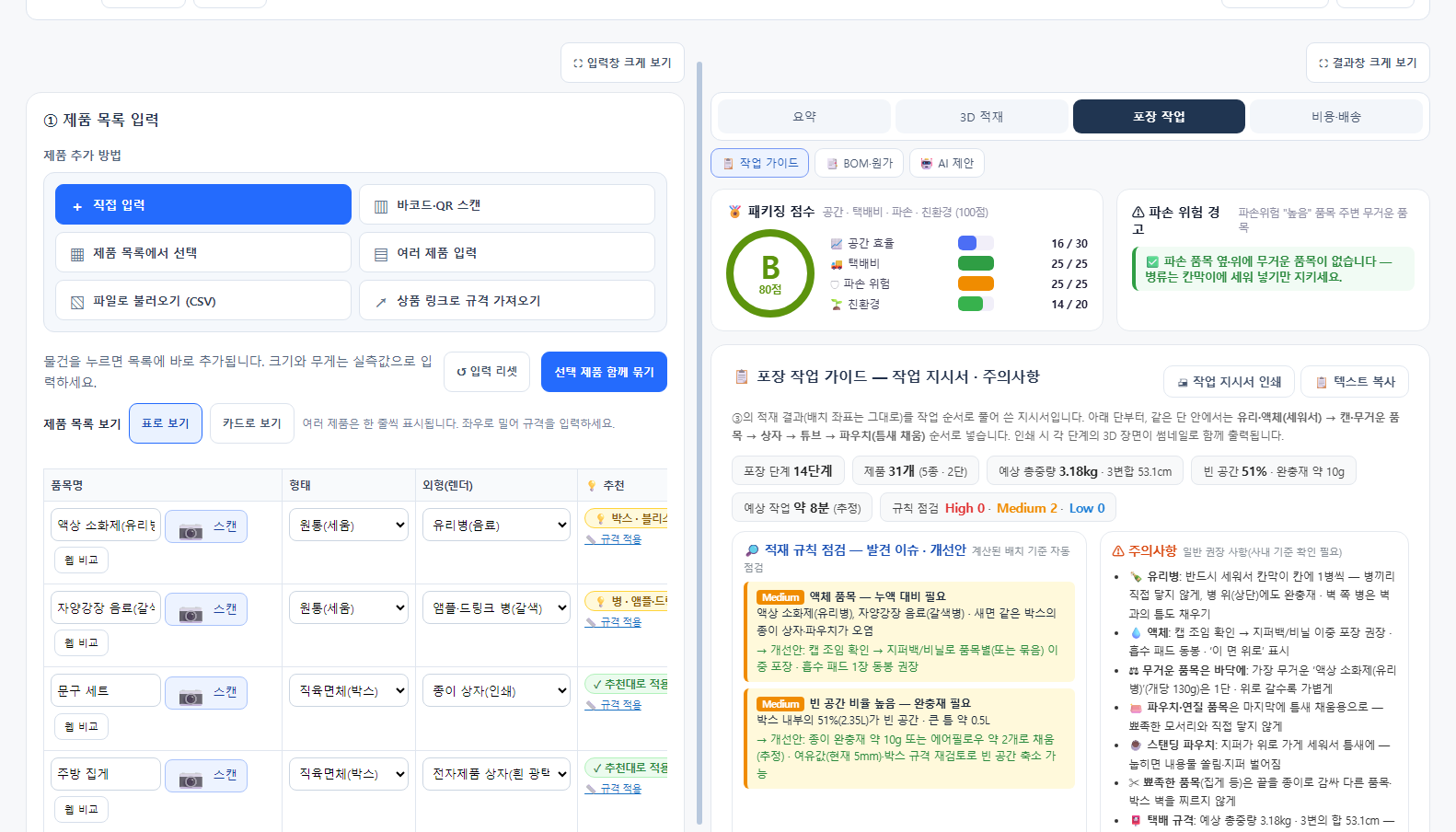Switch to the 요약 tab
1456x832 pixels.
[x=804, y=117]
